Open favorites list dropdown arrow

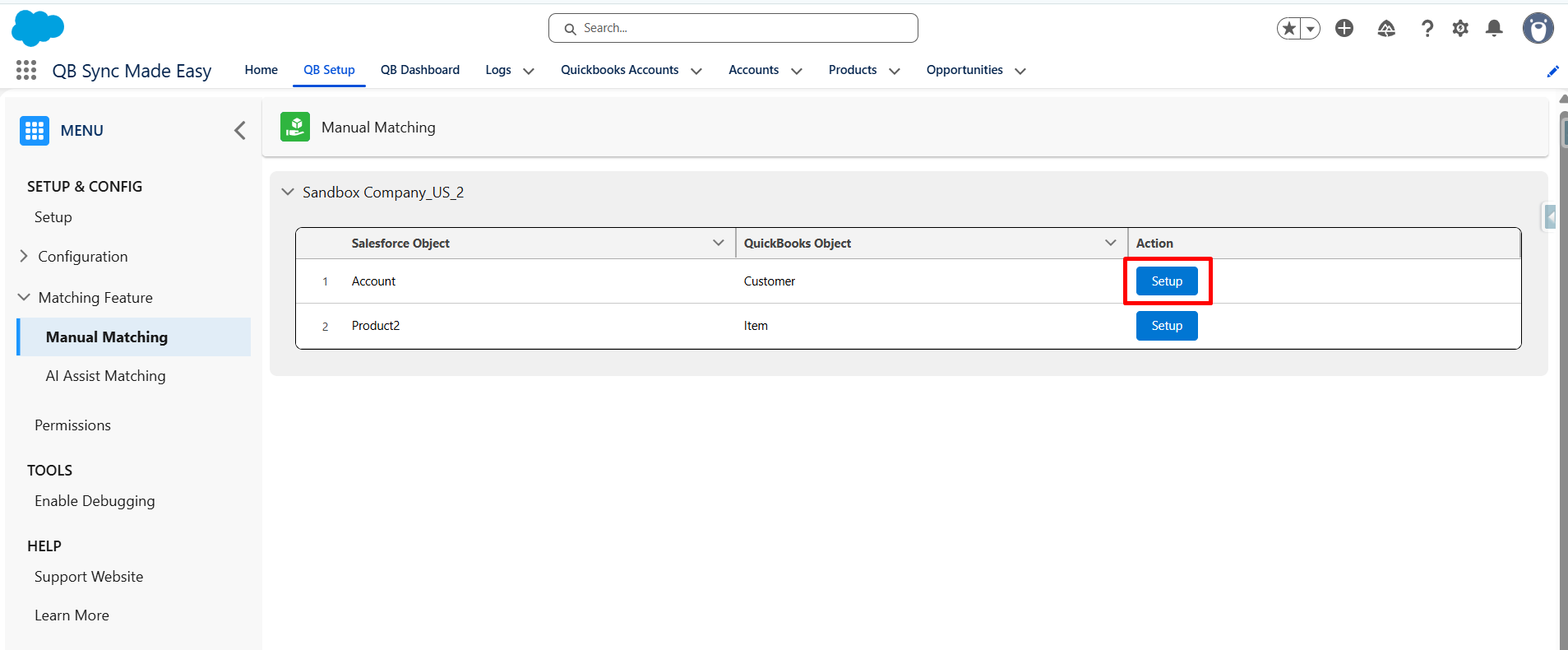tap(1310, 29)
